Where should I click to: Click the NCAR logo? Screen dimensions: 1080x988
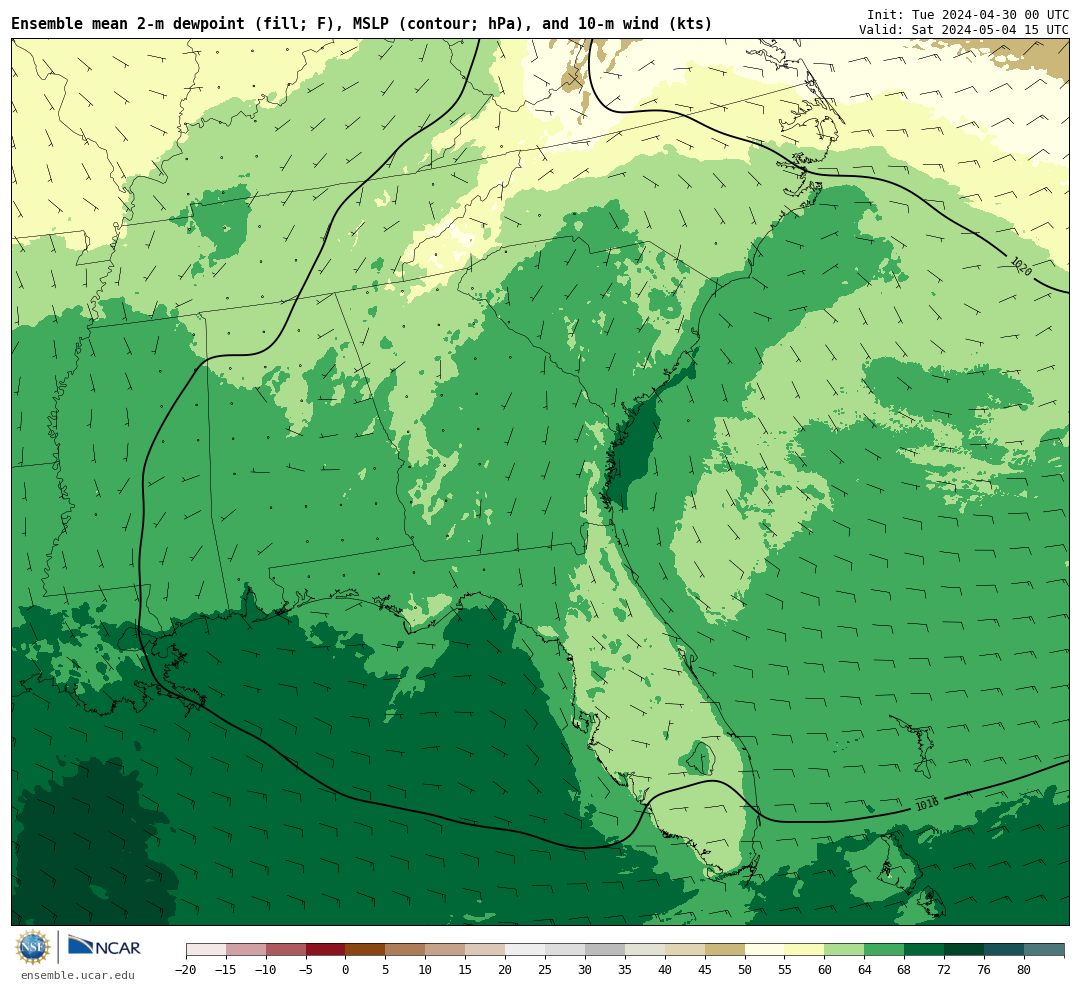point(104,947)
